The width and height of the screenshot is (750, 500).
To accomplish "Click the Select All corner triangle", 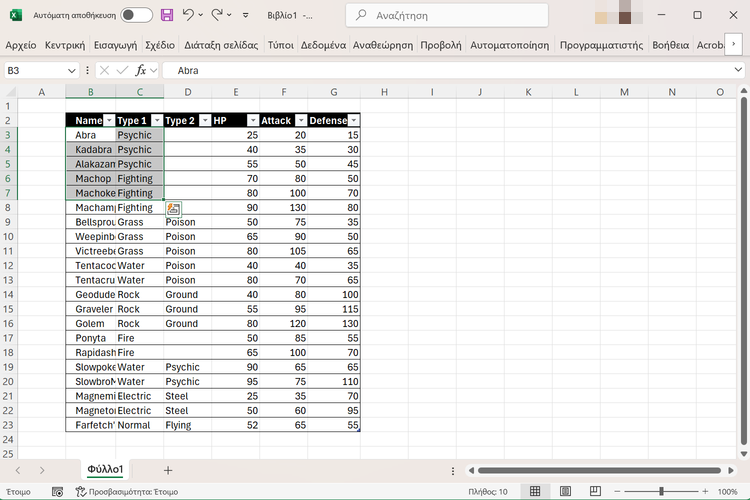I will tap(9, 91).
